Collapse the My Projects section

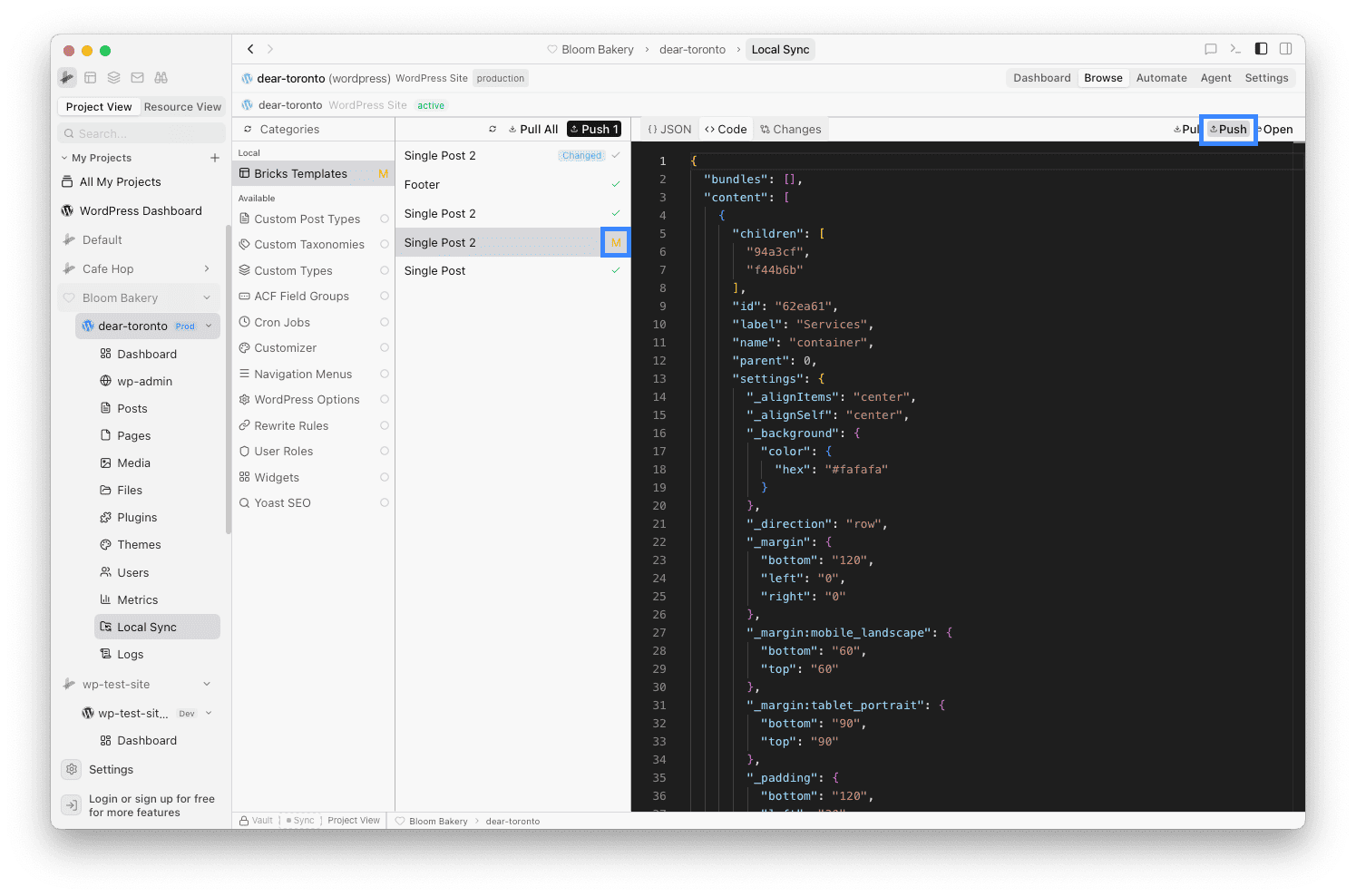coord(64,158)
